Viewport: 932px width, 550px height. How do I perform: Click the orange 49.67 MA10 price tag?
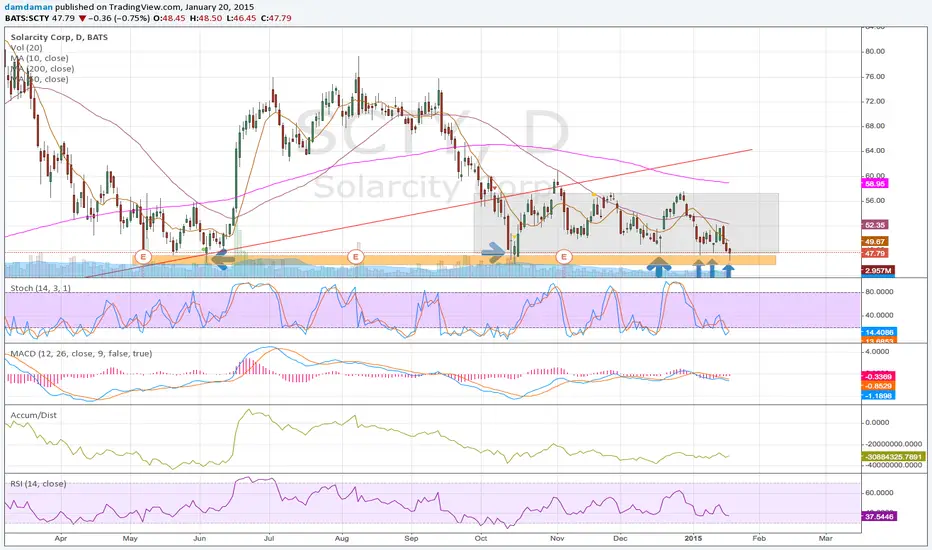pos(876,241)
